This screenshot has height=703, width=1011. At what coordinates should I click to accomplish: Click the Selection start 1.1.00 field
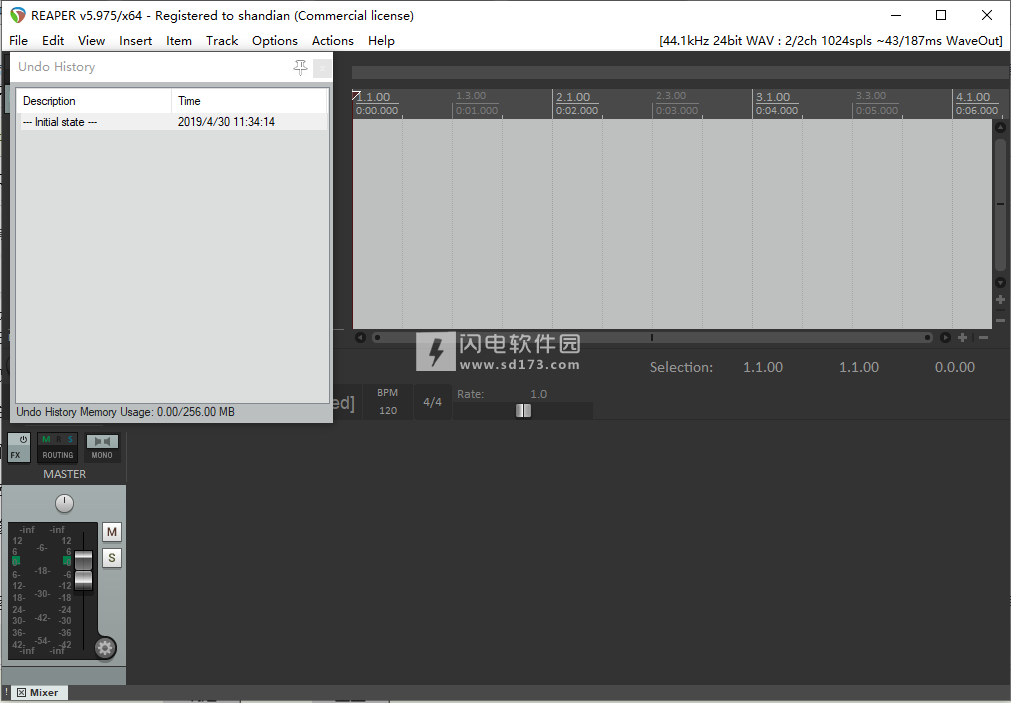[763, 367]
